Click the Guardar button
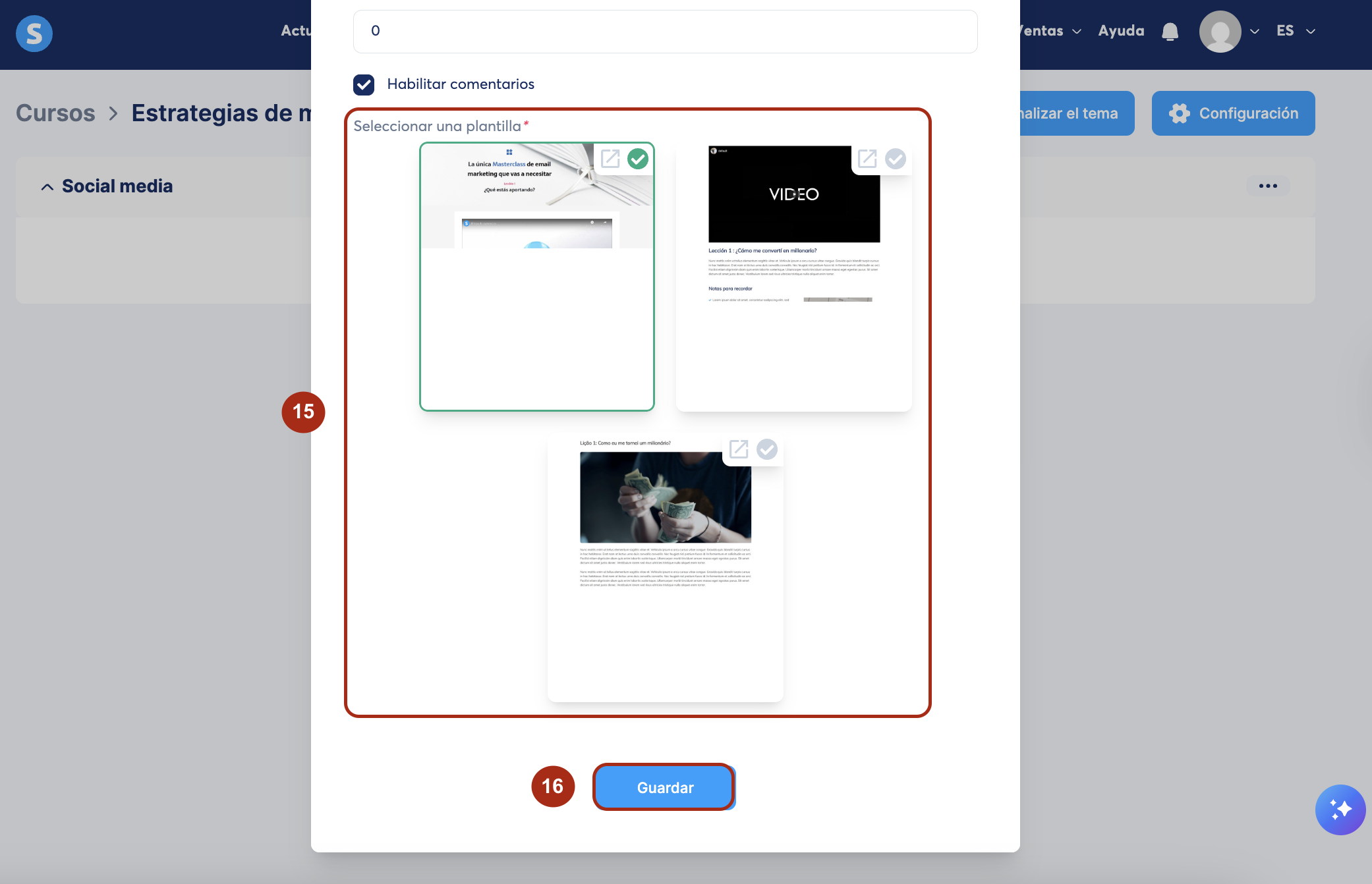 click(664, 787)
